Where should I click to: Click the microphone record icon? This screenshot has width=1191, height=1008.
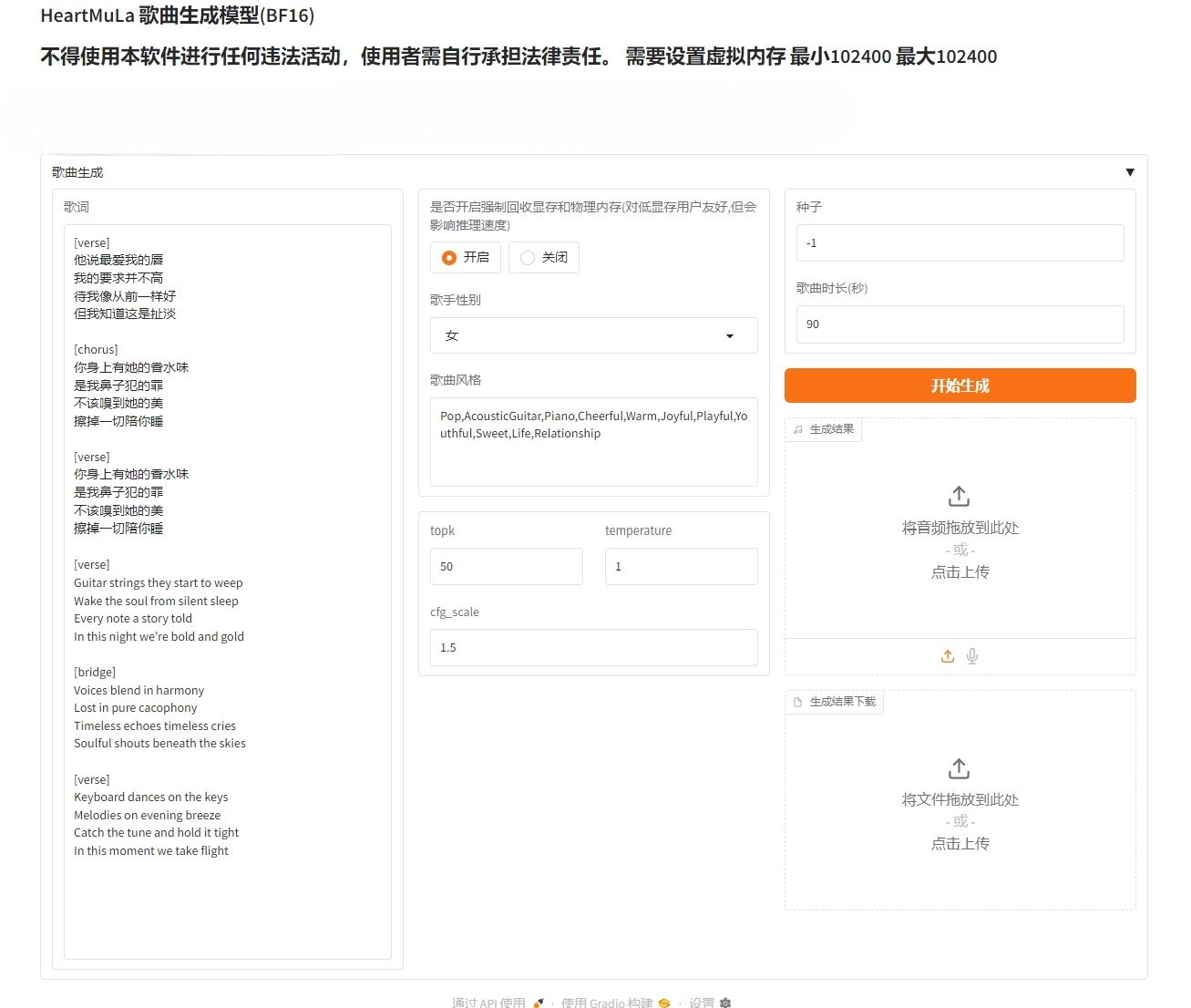pyautogui.click(x=972, y=656)
